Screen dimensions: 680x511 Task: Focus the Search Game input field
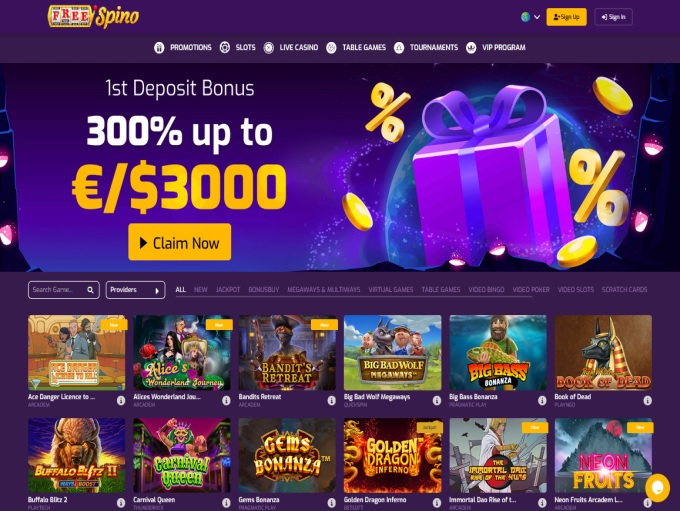[x=58, y=290]
